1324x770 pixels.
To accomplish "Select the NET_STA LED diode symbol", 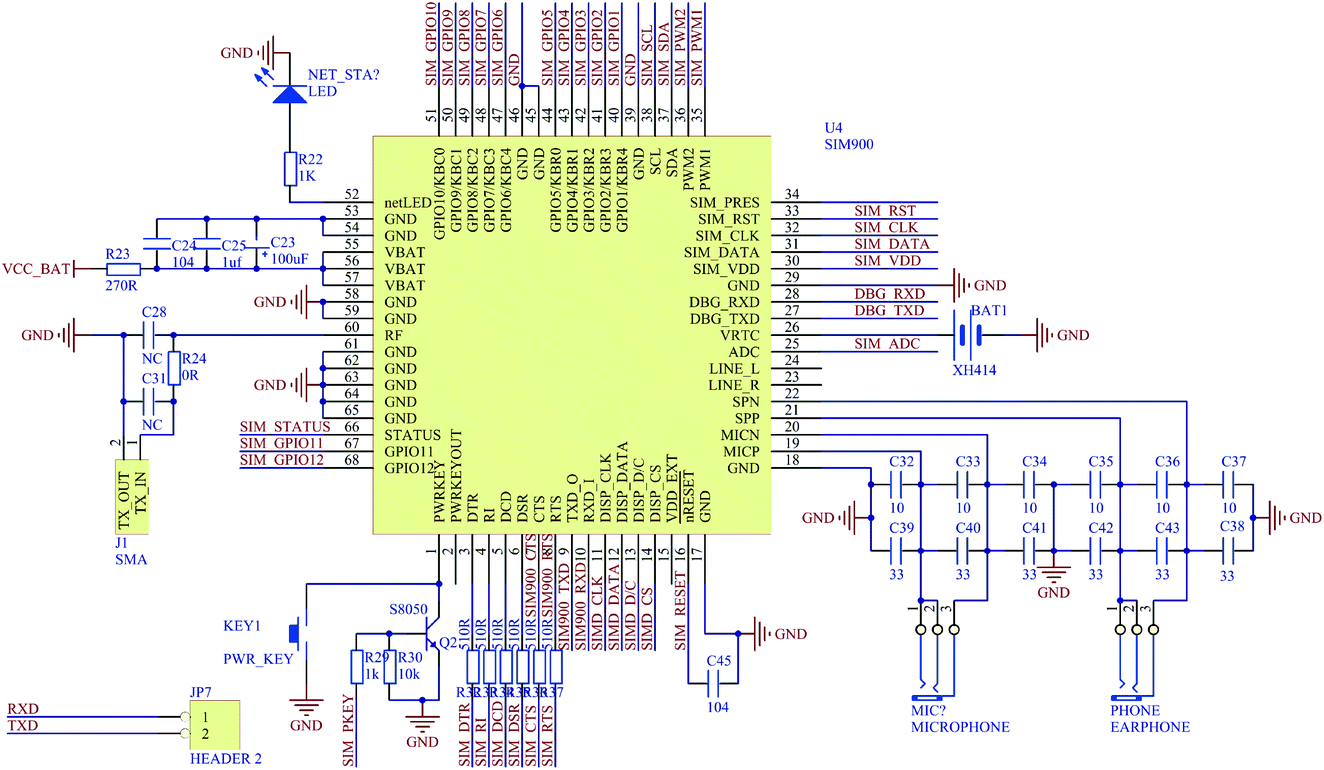I will click(x=289, y=92).
